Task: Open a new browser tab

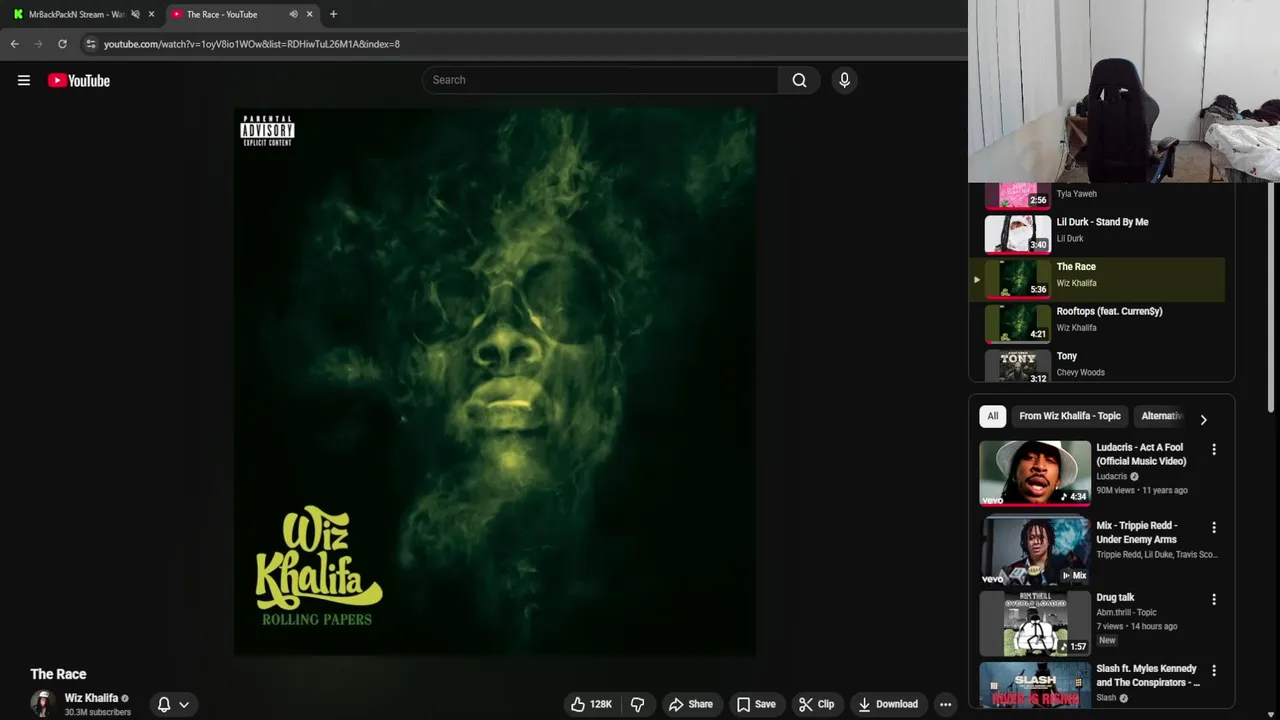Action: (x=333, y=14)
